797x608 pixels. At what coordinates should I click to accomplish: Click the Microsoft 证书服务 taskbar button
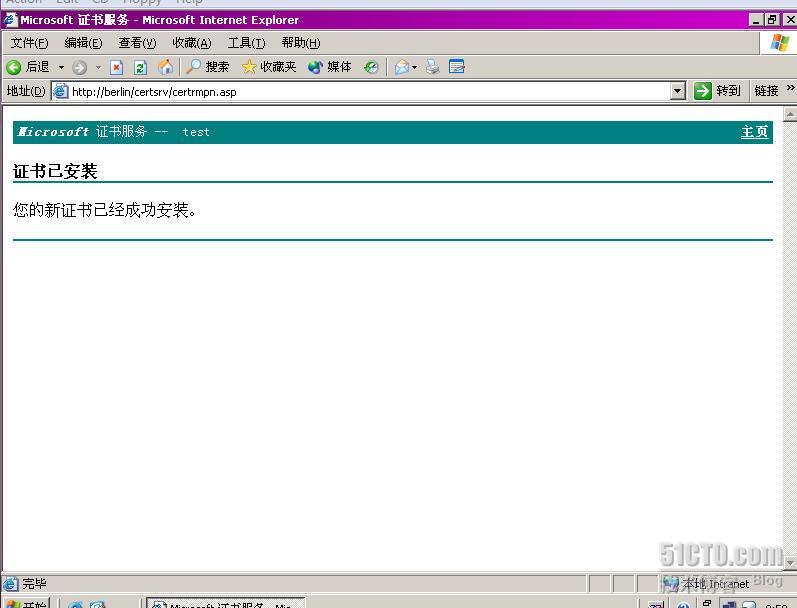(226, 604)
